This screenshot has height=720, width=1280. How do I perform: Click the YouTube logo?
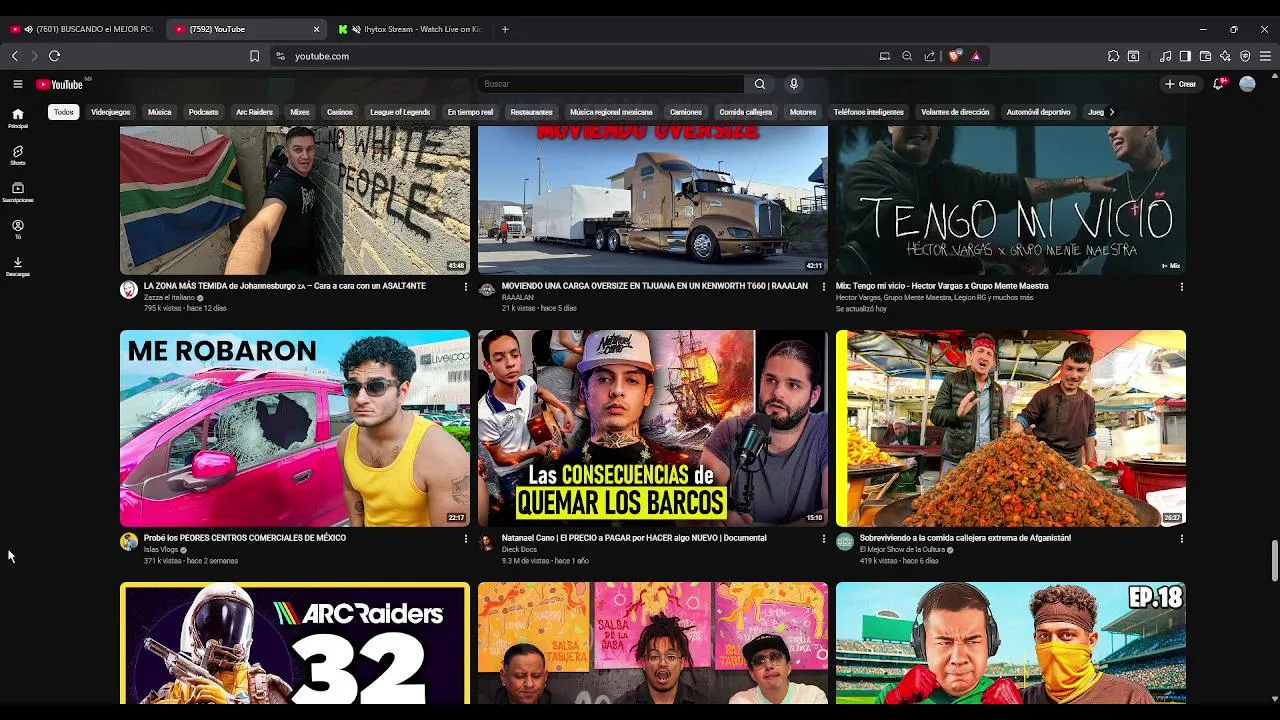coord(60,84)
